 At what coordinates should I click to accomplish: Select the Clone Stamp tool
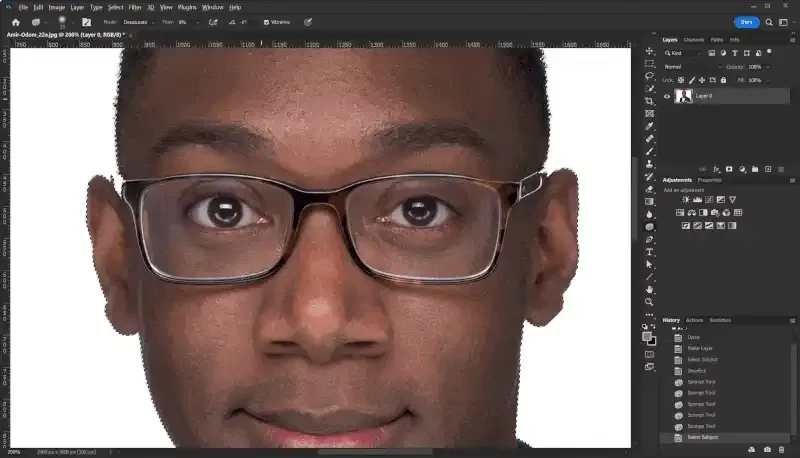(x=649, y=164)
